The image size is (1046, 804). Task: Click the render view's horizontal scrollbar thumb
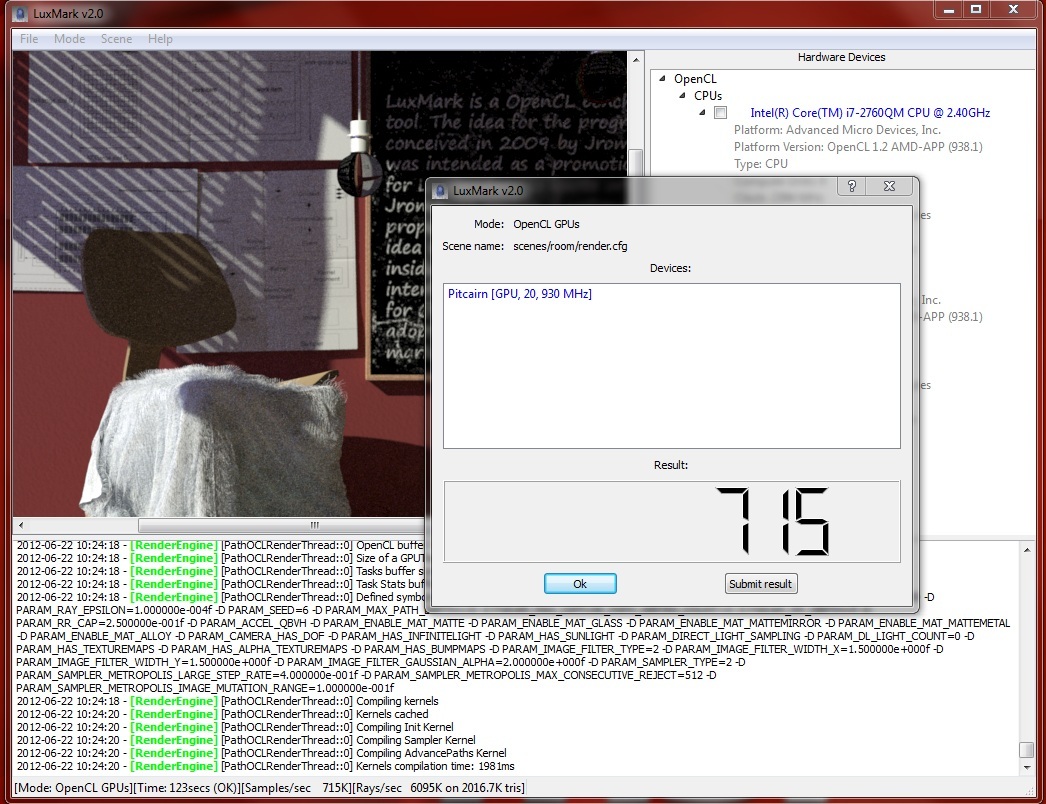click(314, 525)
